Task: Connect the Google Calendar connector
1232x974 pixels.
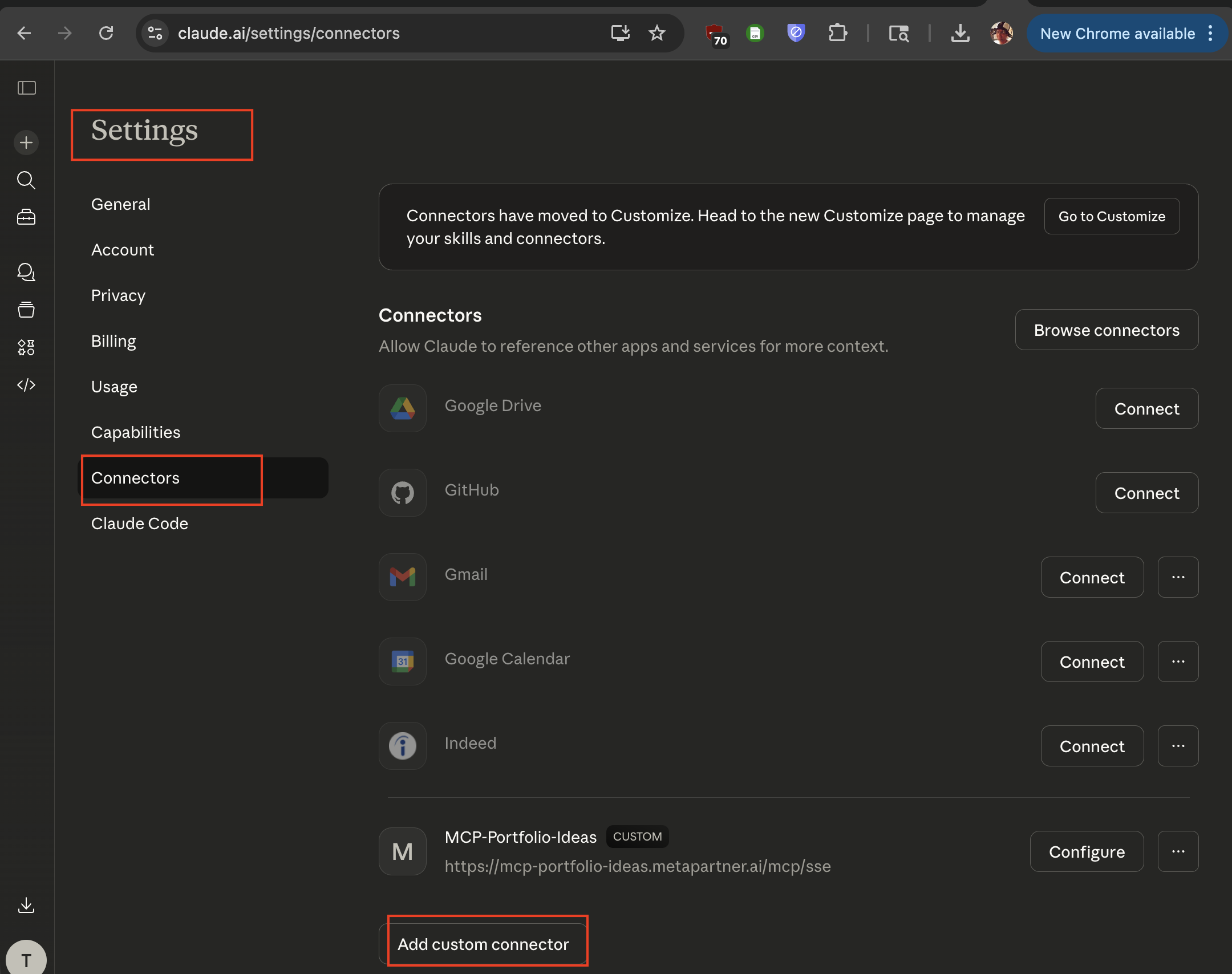Action: (x=1092, y=661)
